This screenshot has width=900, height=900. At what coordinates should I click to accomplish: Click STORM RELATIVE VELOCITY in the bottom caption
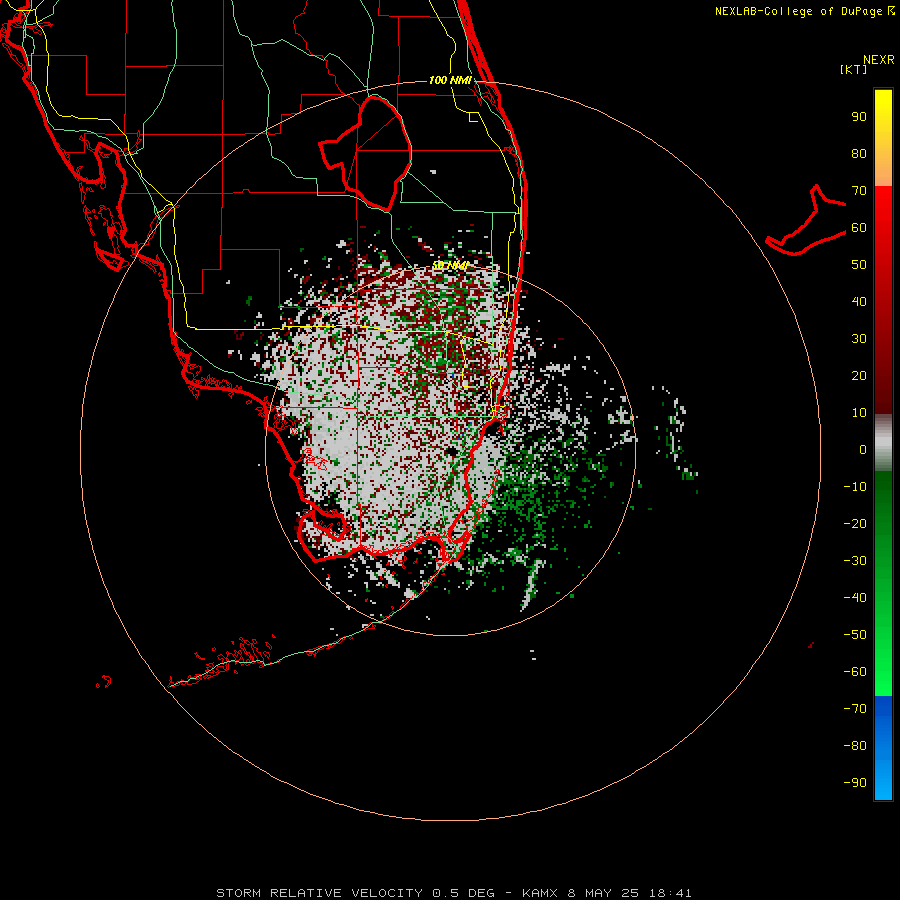[320, 893]
